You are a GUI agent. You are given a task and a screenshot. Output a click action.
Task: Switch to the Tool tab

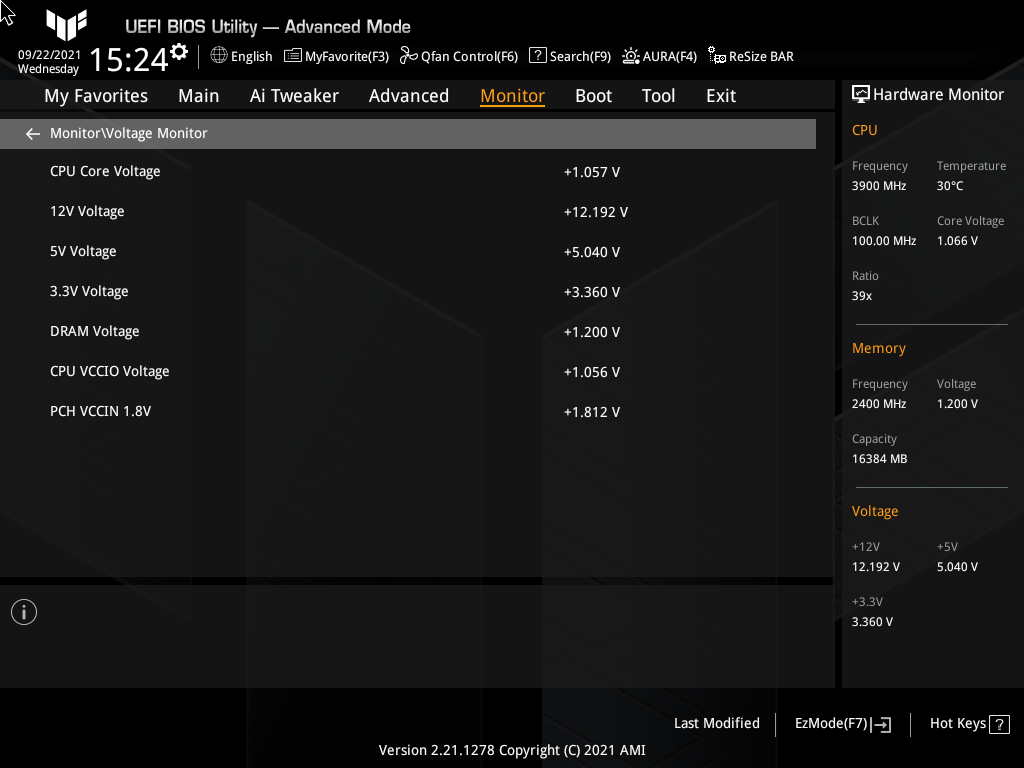(x=658, y=96)
